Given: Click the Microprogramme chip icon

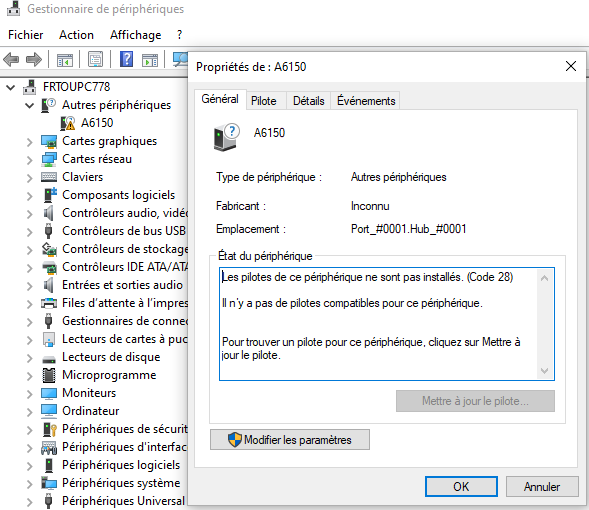Looking at the screenshot, I should 49,375.
